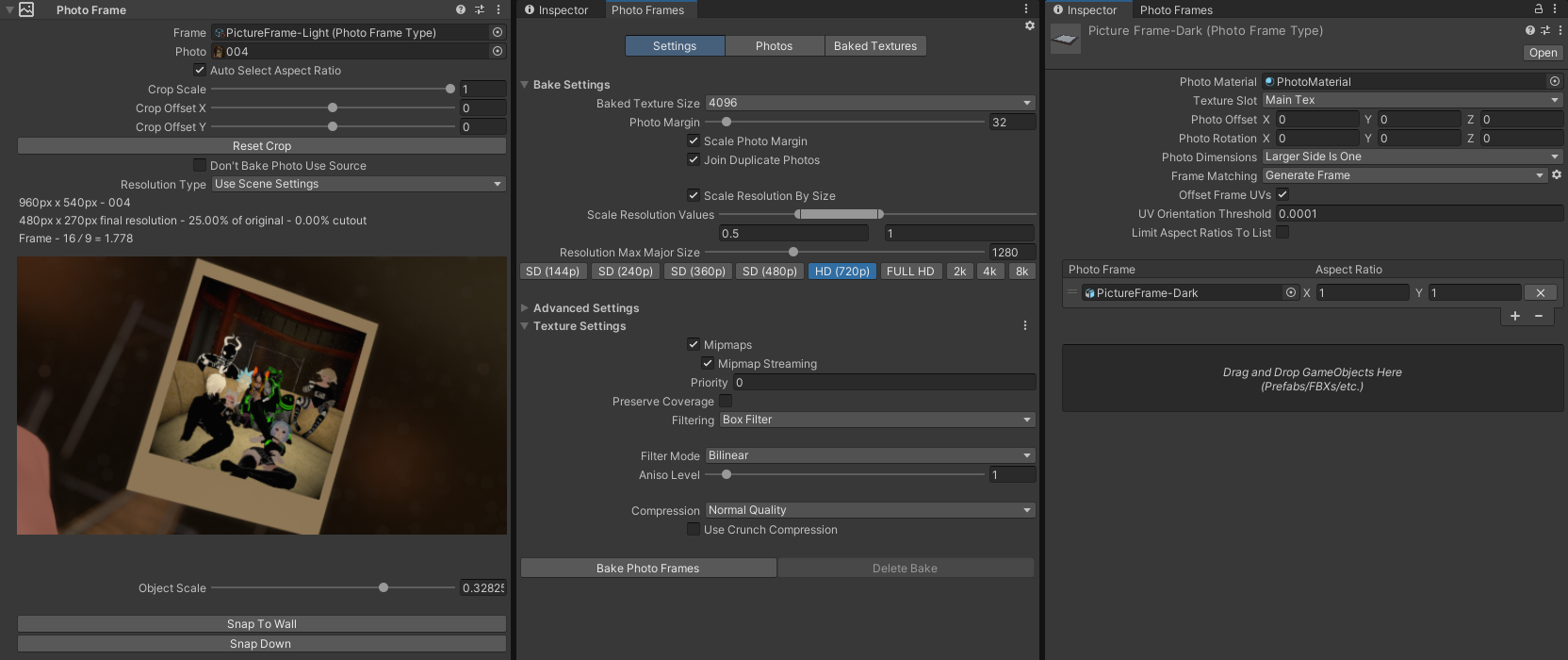Expand the Advanced Settings section
The width and height of the screenshot is (1568, 660).
525,307
